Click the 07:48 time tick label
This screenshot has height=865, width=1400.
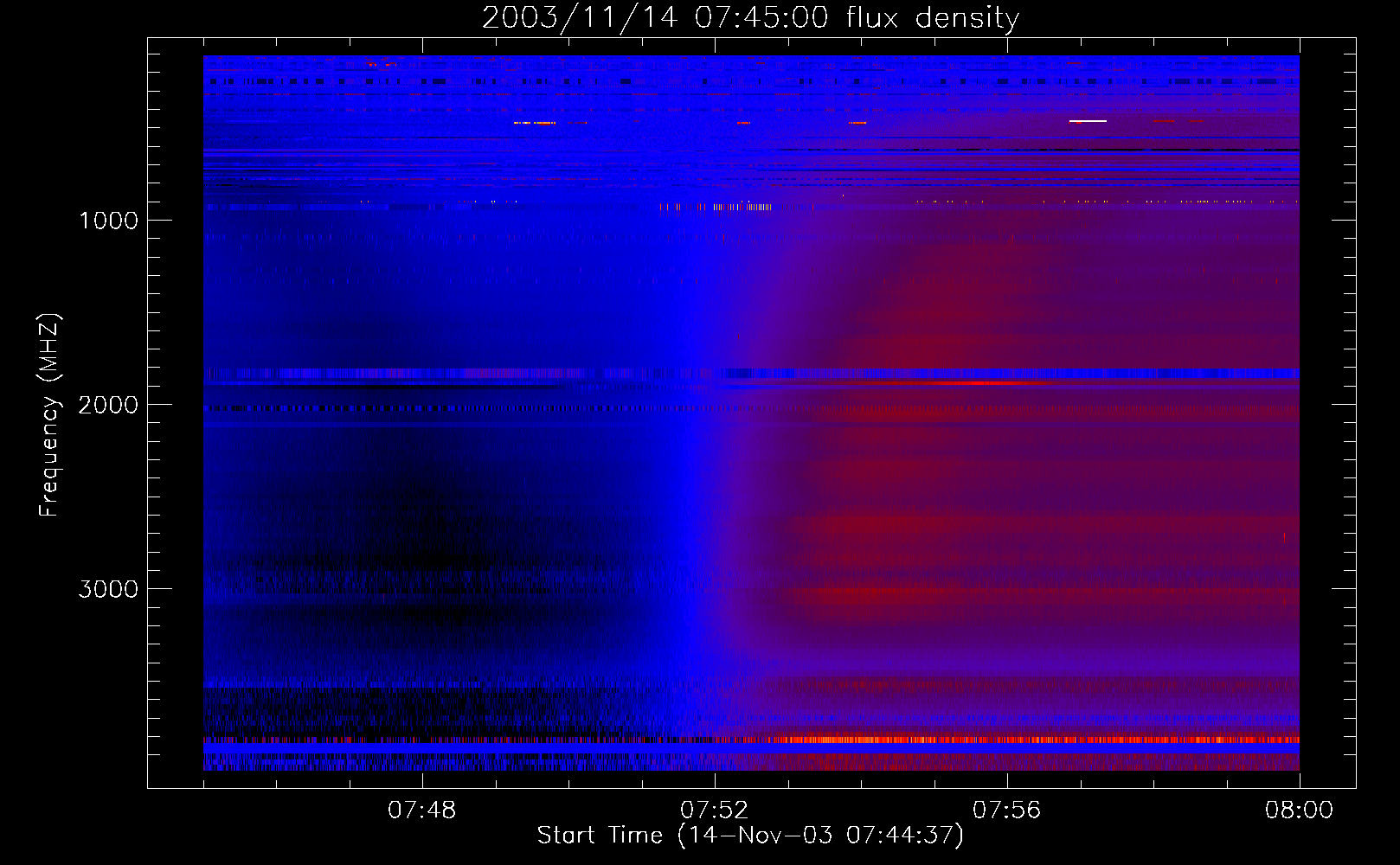422,811
